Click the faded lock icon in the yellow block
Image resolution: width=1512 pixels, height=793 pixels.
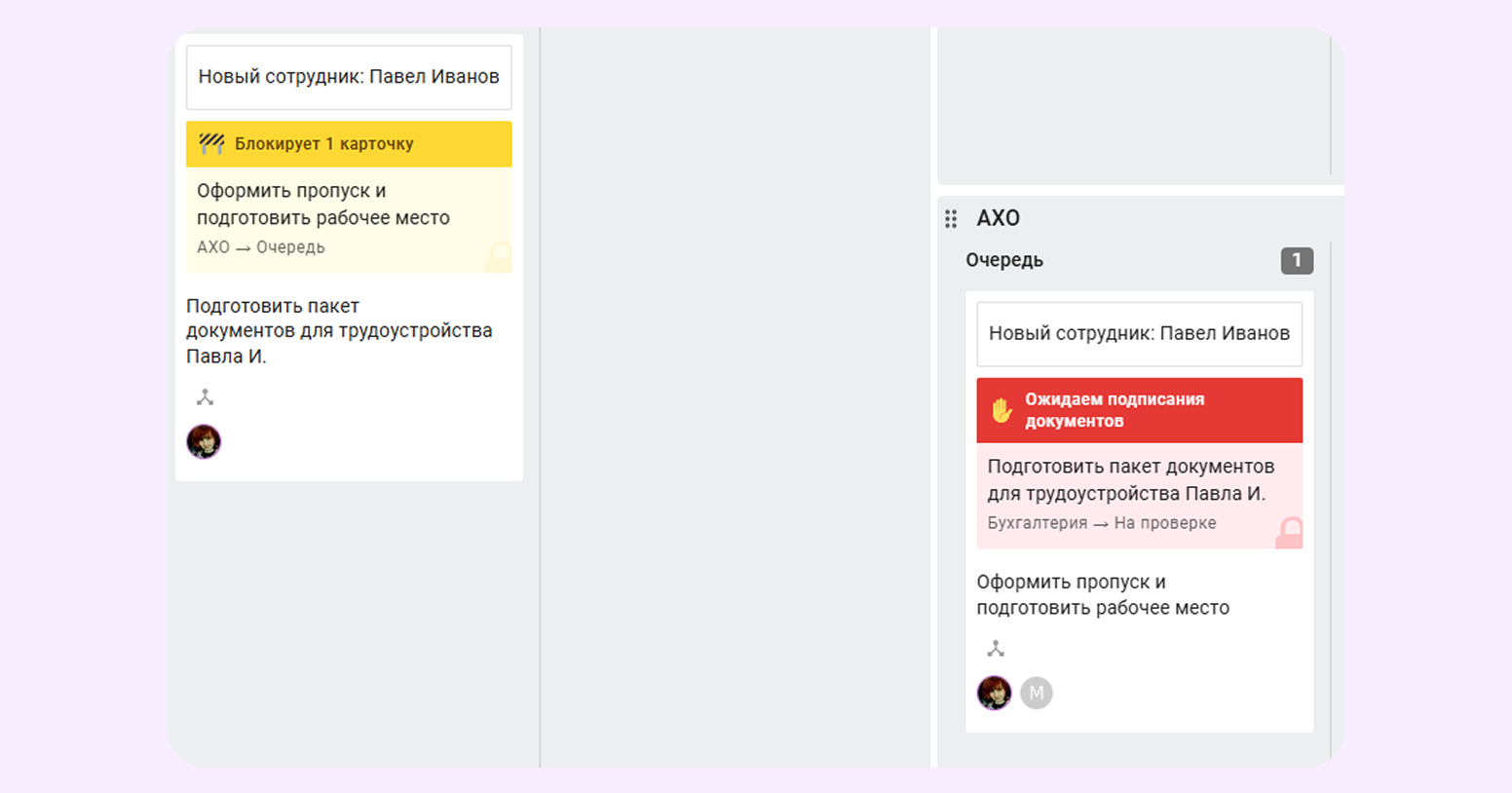coord(499,257)
